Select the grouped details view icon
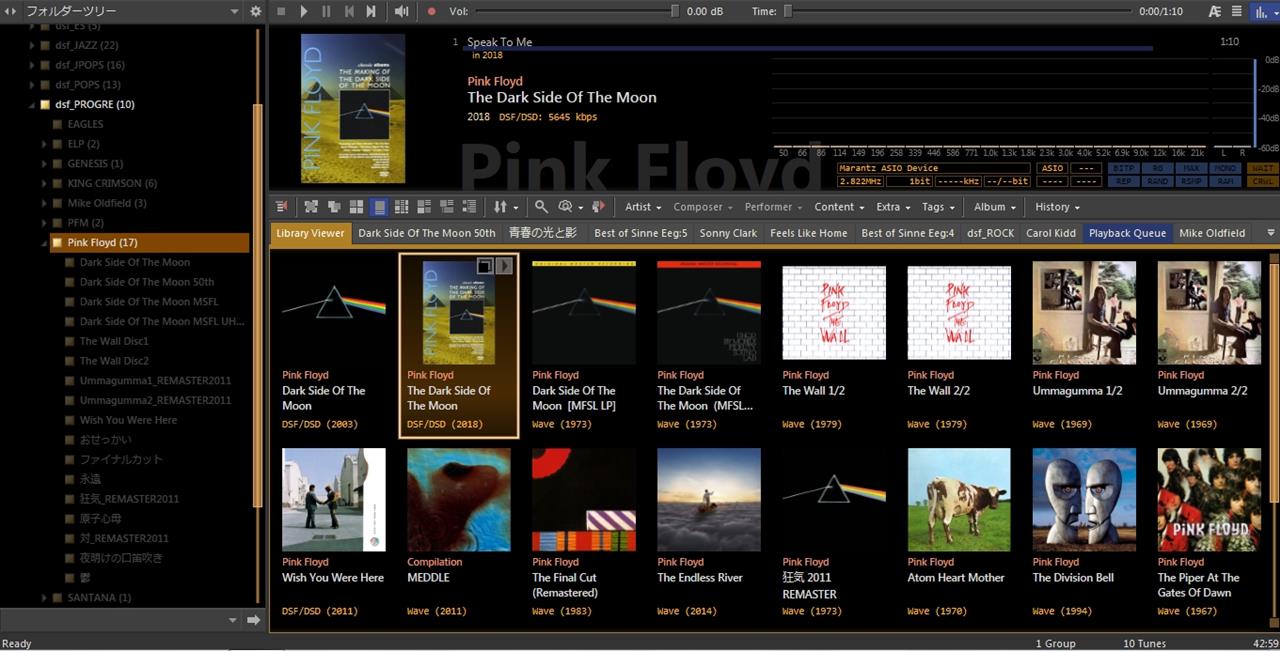 click(447, 207)
